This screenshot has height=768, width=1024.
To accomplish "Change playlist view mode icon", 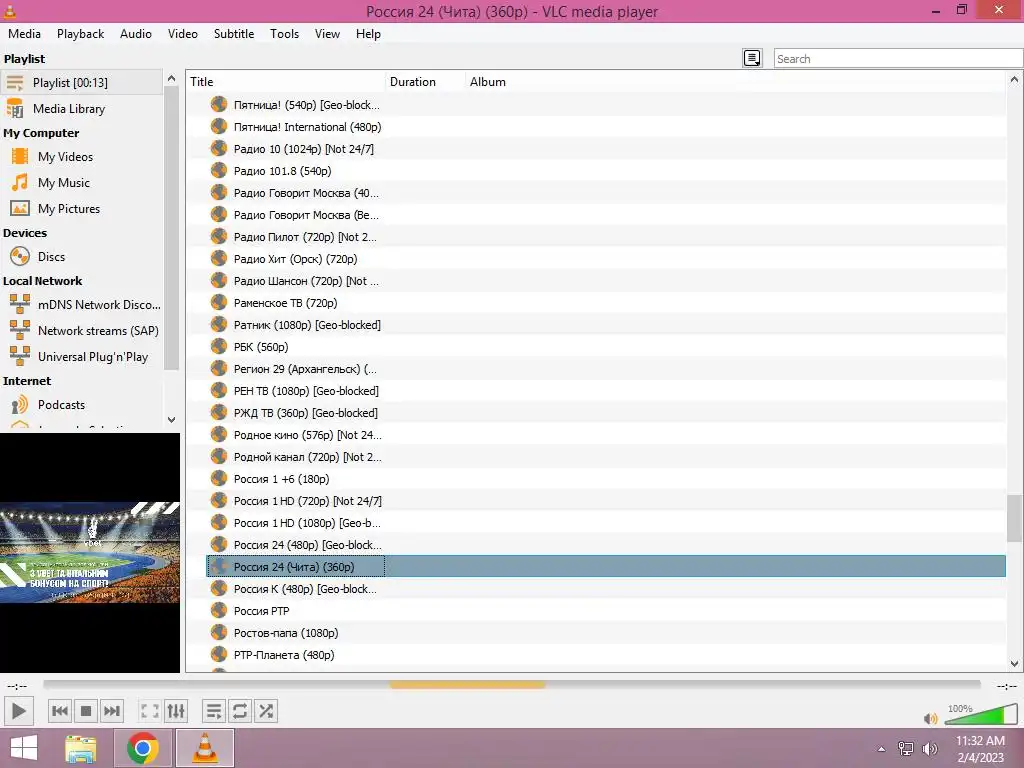I will (752, 58).
